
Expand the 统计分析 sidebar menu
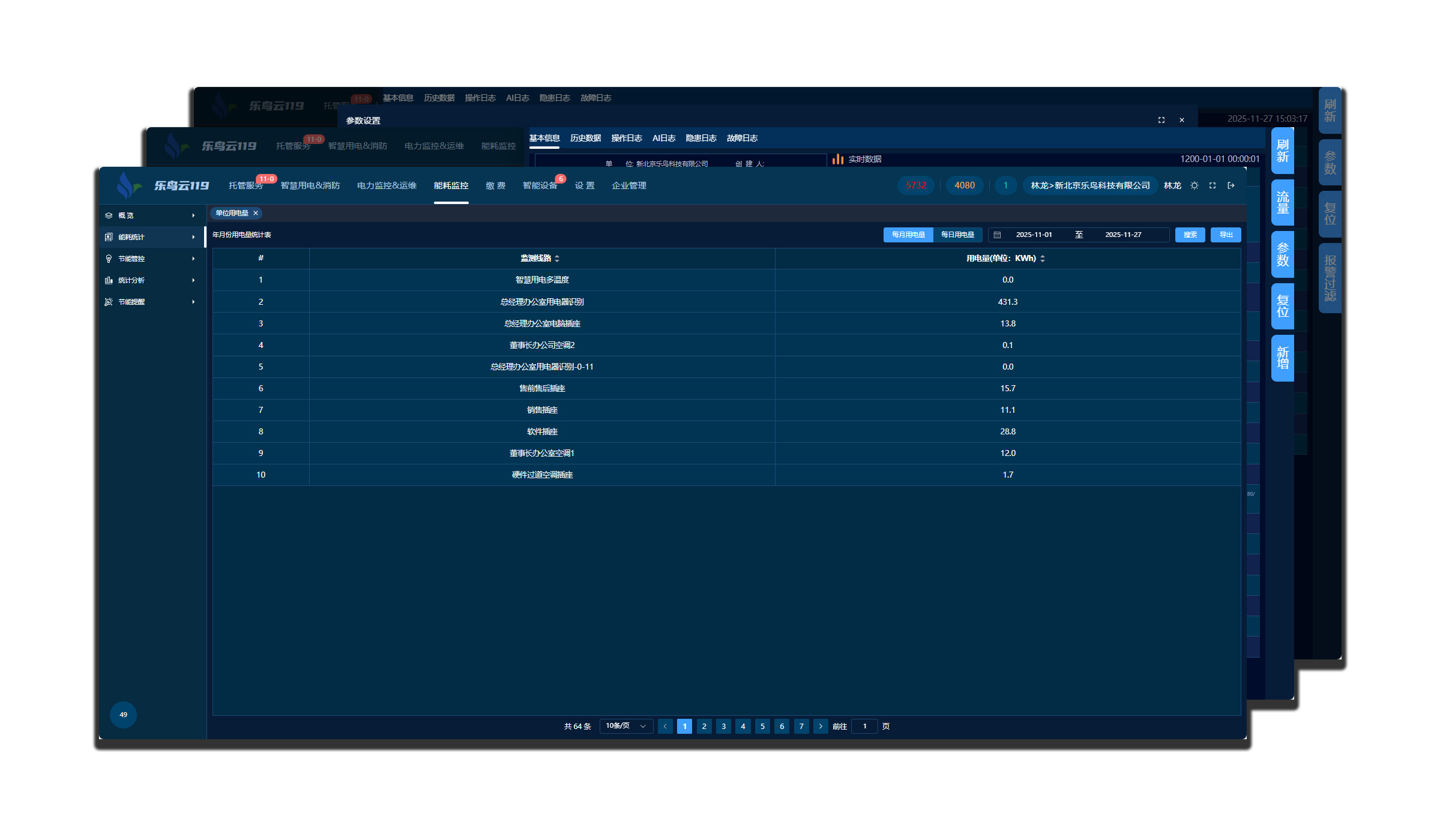pyautogui.click(x=151, y=280)
